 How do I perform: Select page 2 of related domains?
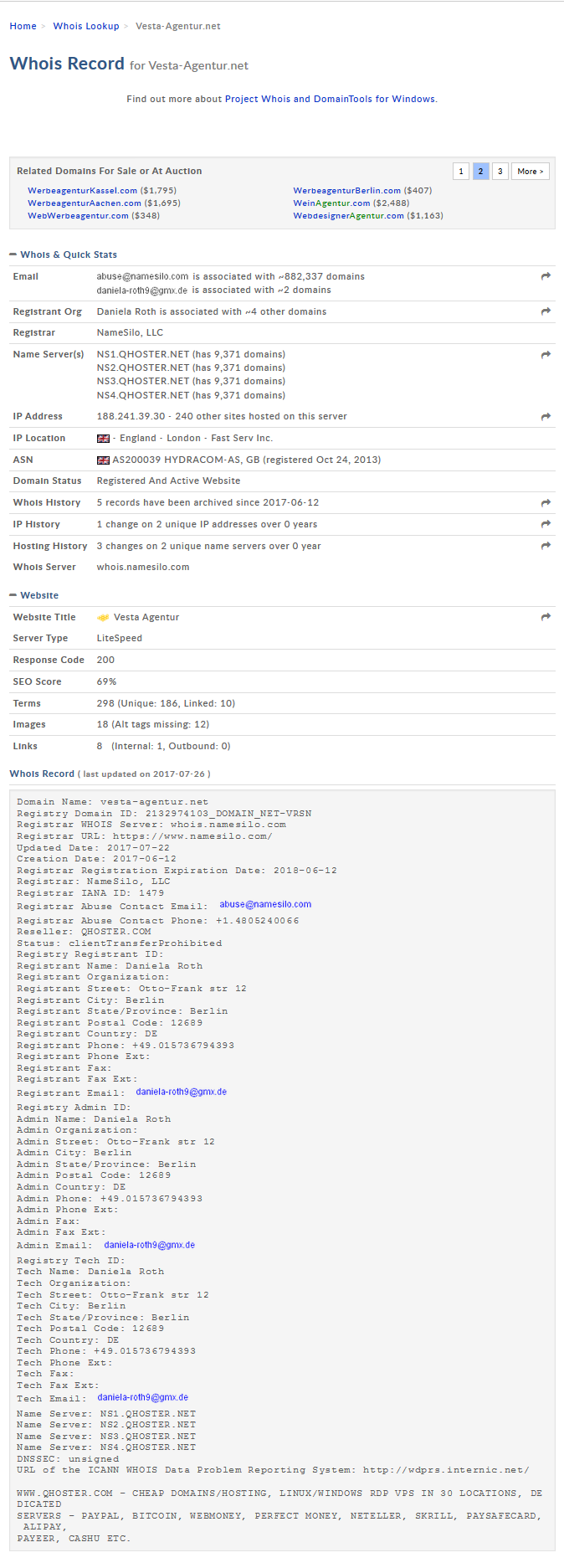pos(480,172)
